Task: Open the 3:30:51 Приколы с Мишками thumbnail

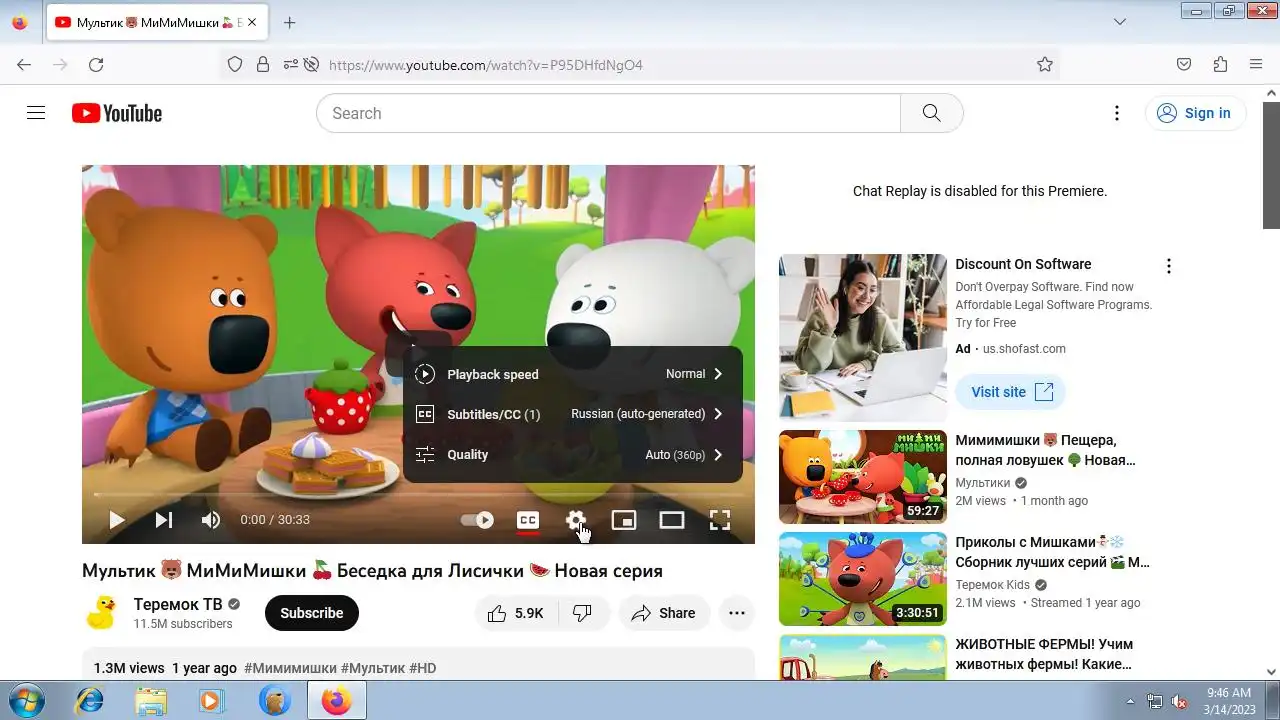Action: tap(863, 579)
